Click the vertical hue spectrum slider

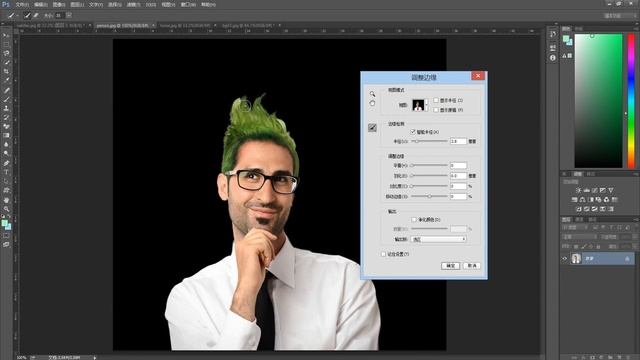click(631, 101)
